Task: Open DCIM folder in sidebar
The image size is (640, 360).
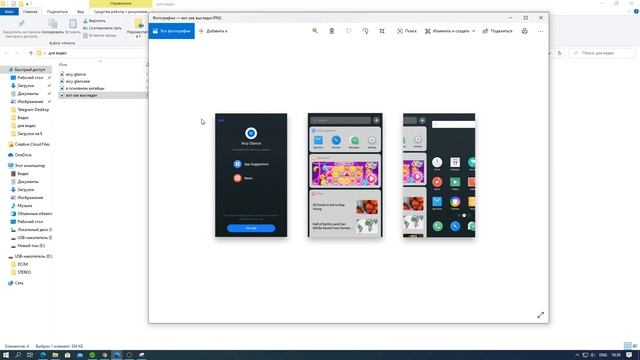Action: [x=22, y=264]
